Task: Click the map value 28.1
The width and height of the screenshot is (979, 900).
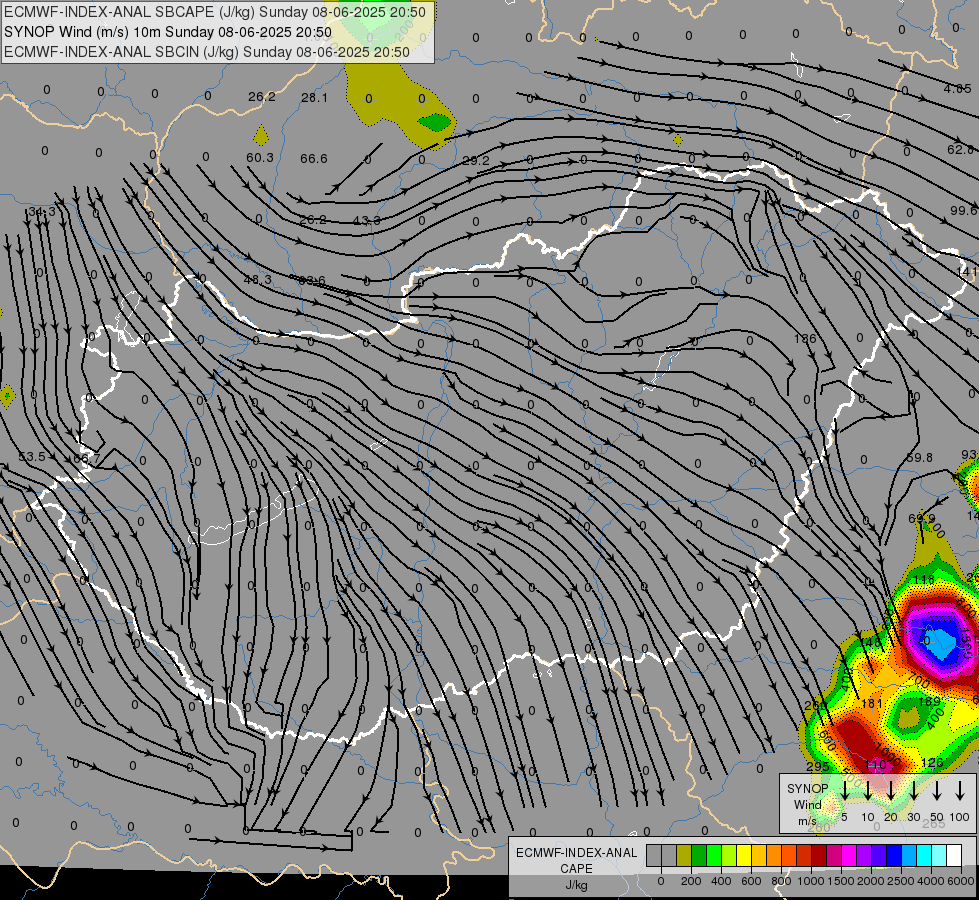Action: pos(314,97)
